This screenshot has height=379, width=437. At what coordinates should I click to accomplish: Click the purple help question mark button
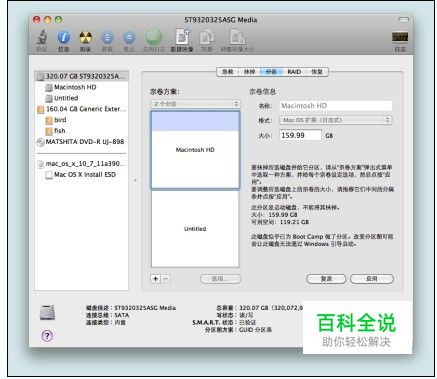pos(47,335)
